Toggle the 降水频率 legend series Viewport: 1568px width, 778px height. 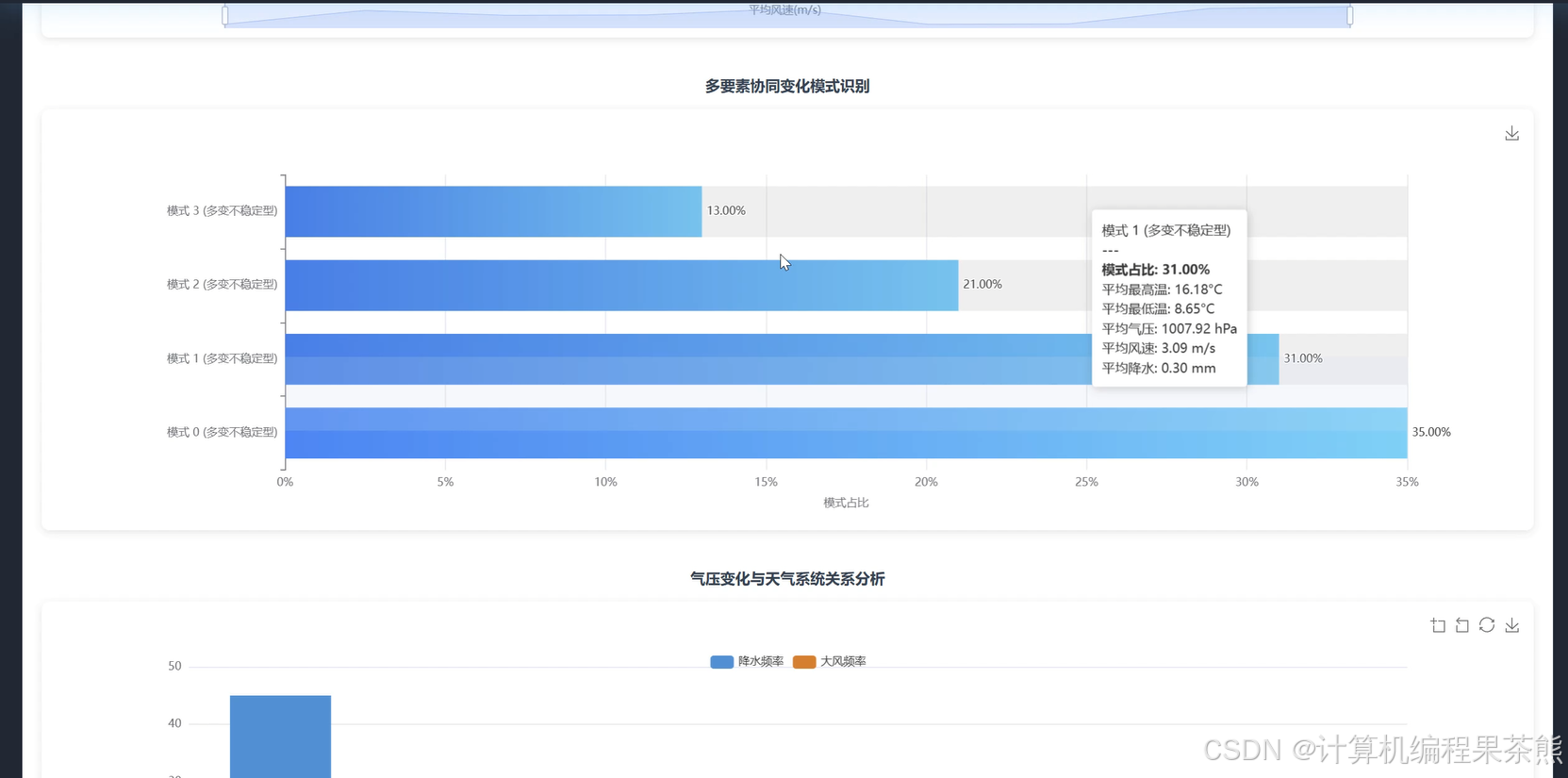(x=747, y=661)
